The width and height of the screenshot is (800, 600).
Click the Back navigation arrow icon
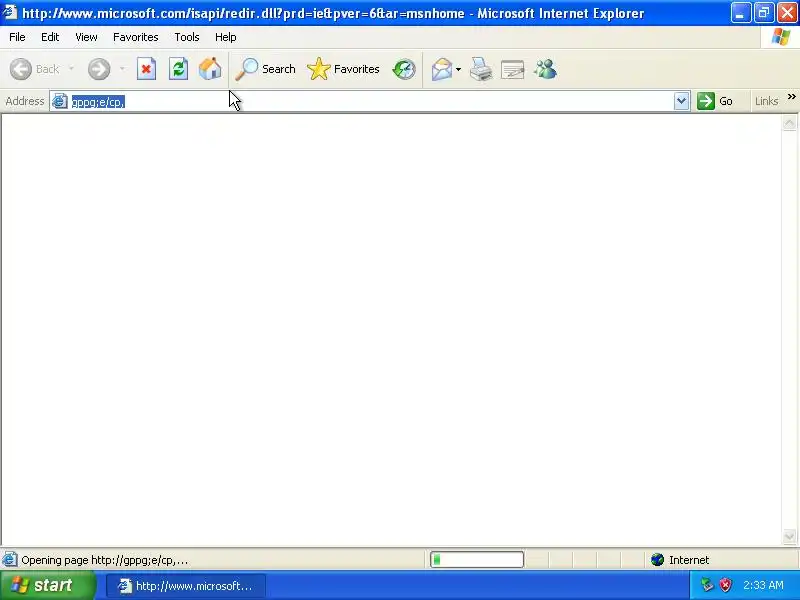click(x=21, y=69)
